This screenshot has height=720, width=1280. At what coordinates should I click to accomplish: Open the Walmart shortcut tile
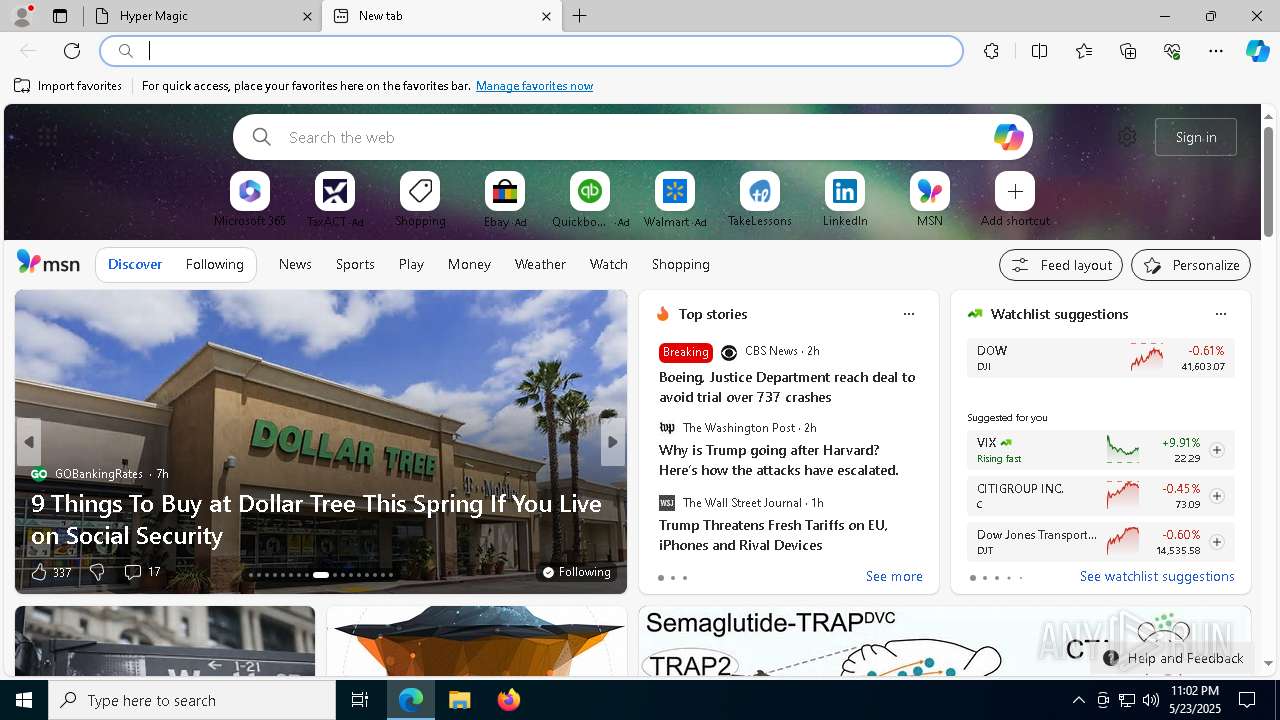pos(675,191)
